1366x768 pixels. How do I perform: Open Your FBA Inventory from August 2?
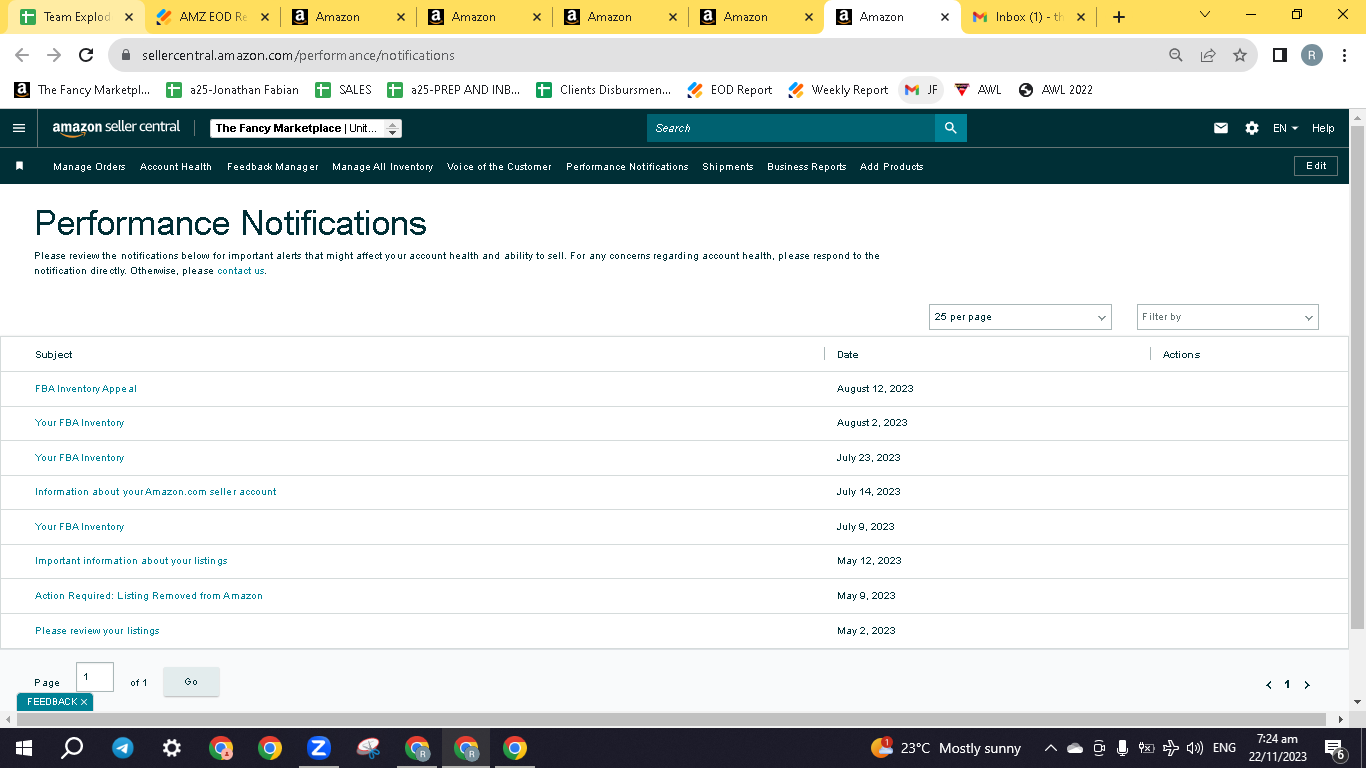pyautogui.click(x=80, y=423)
